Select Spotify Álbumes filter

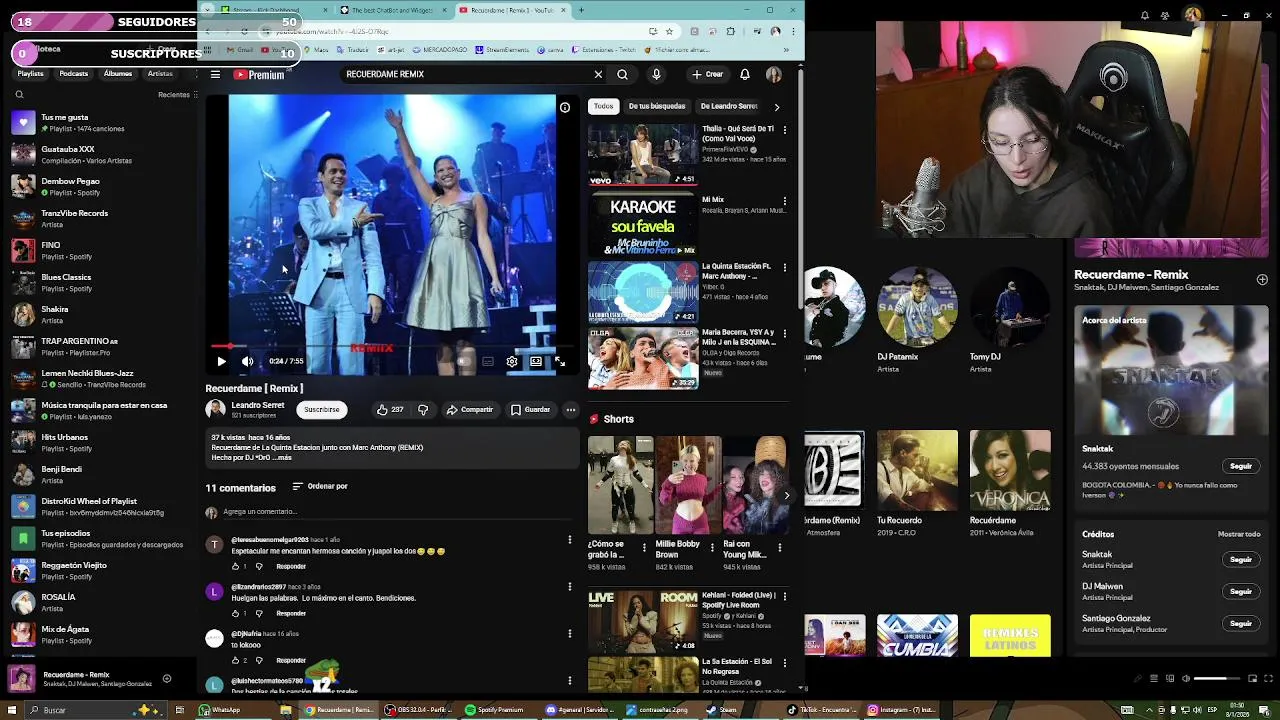[x=117, y=74]
